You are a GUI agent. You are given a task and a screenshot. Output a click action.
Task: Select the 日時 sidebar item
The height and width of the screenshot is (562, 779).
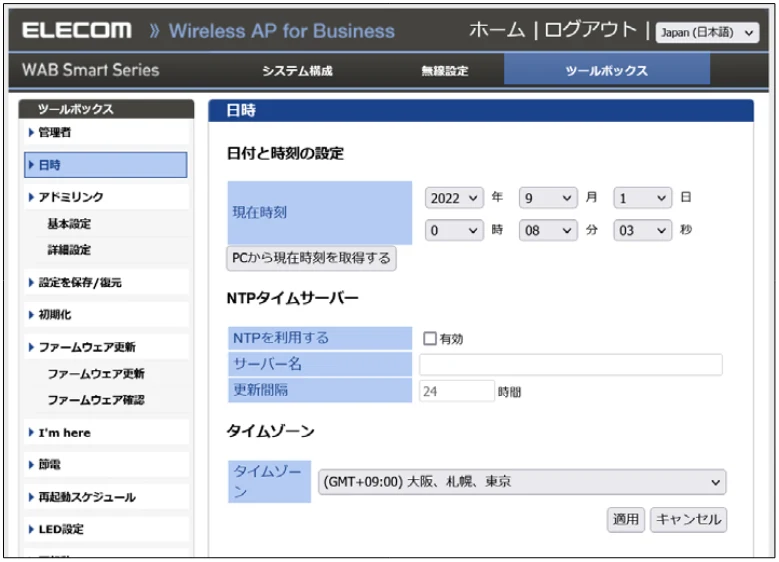click(106, 165)
